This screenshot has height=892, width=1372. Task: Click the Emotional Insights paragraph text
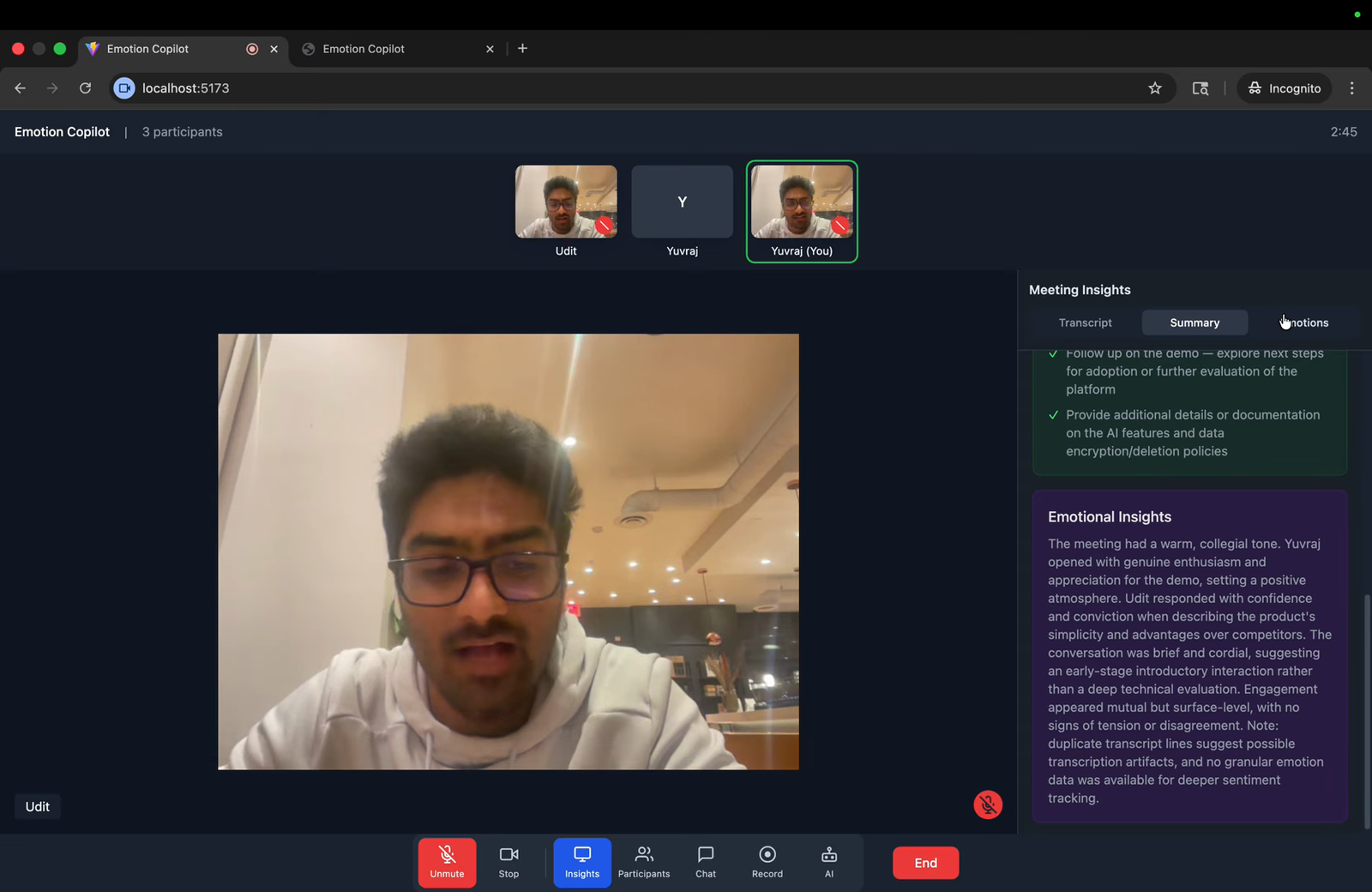click(x=1190, y=671)
